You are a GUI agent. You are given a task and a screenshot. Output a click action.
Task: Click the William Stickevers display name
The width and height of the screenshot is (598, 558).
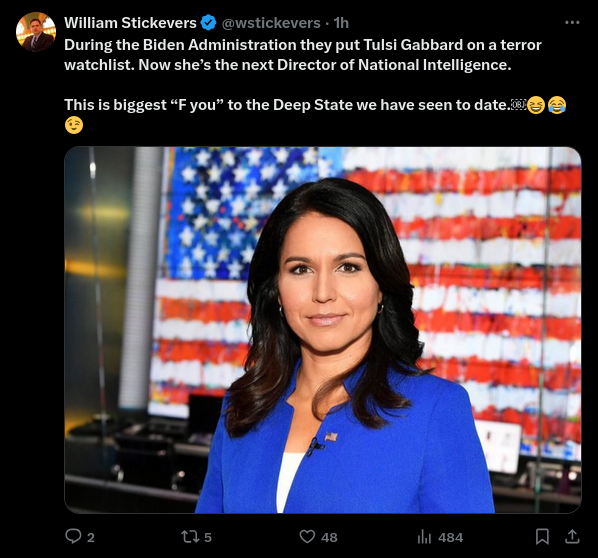coord(130,23)
